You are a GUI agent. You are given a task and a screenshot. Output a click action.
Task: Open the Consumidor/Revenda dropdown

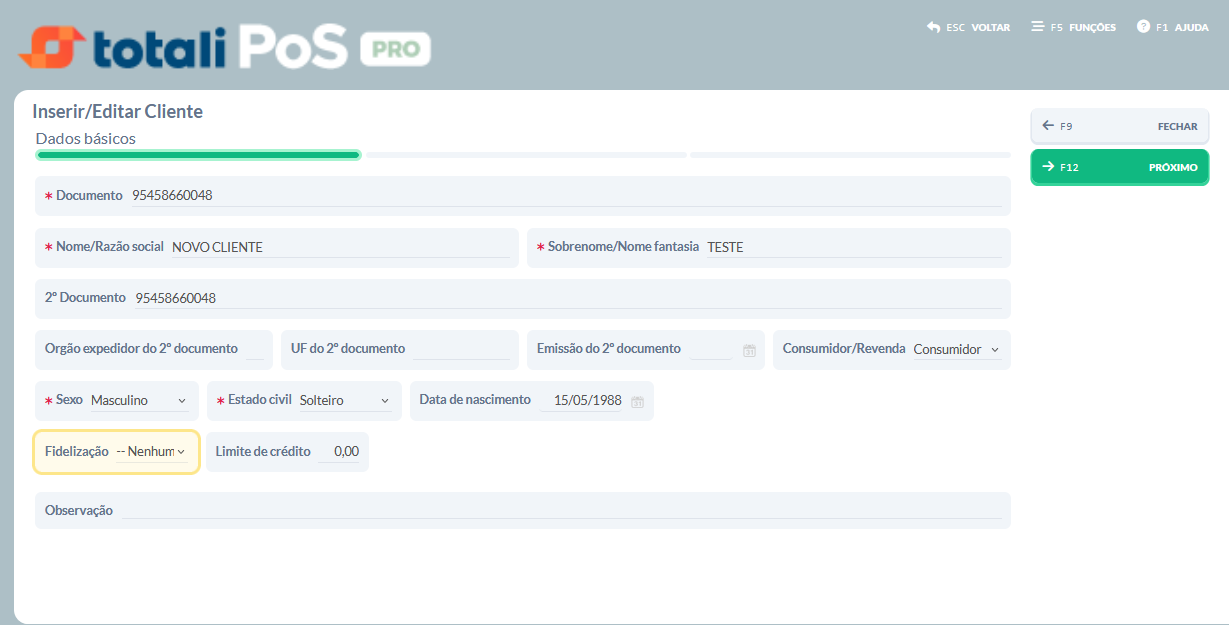click(956, 349)
